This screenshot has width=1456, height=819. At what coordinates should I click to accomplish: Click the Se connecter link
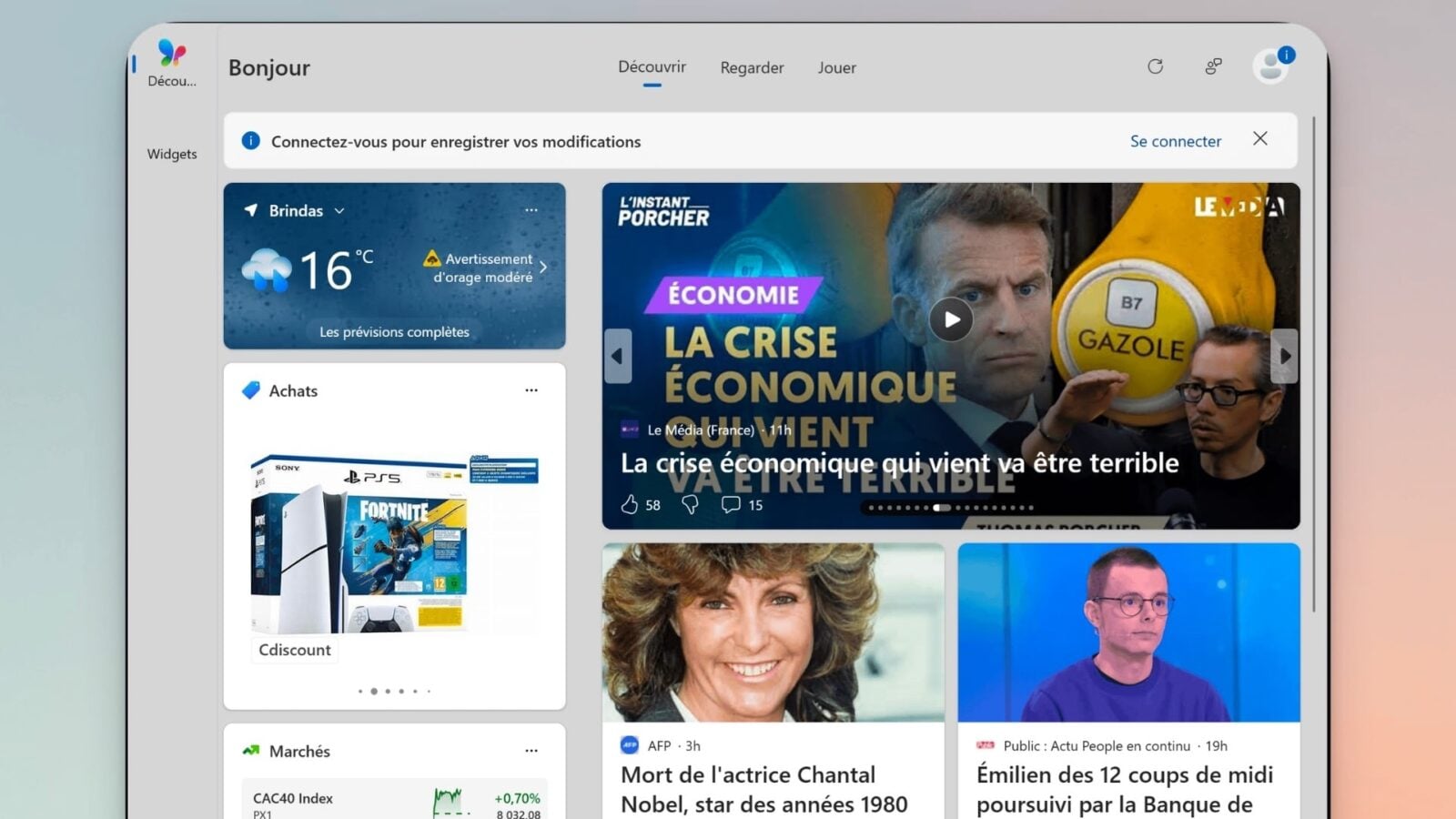1176,141
